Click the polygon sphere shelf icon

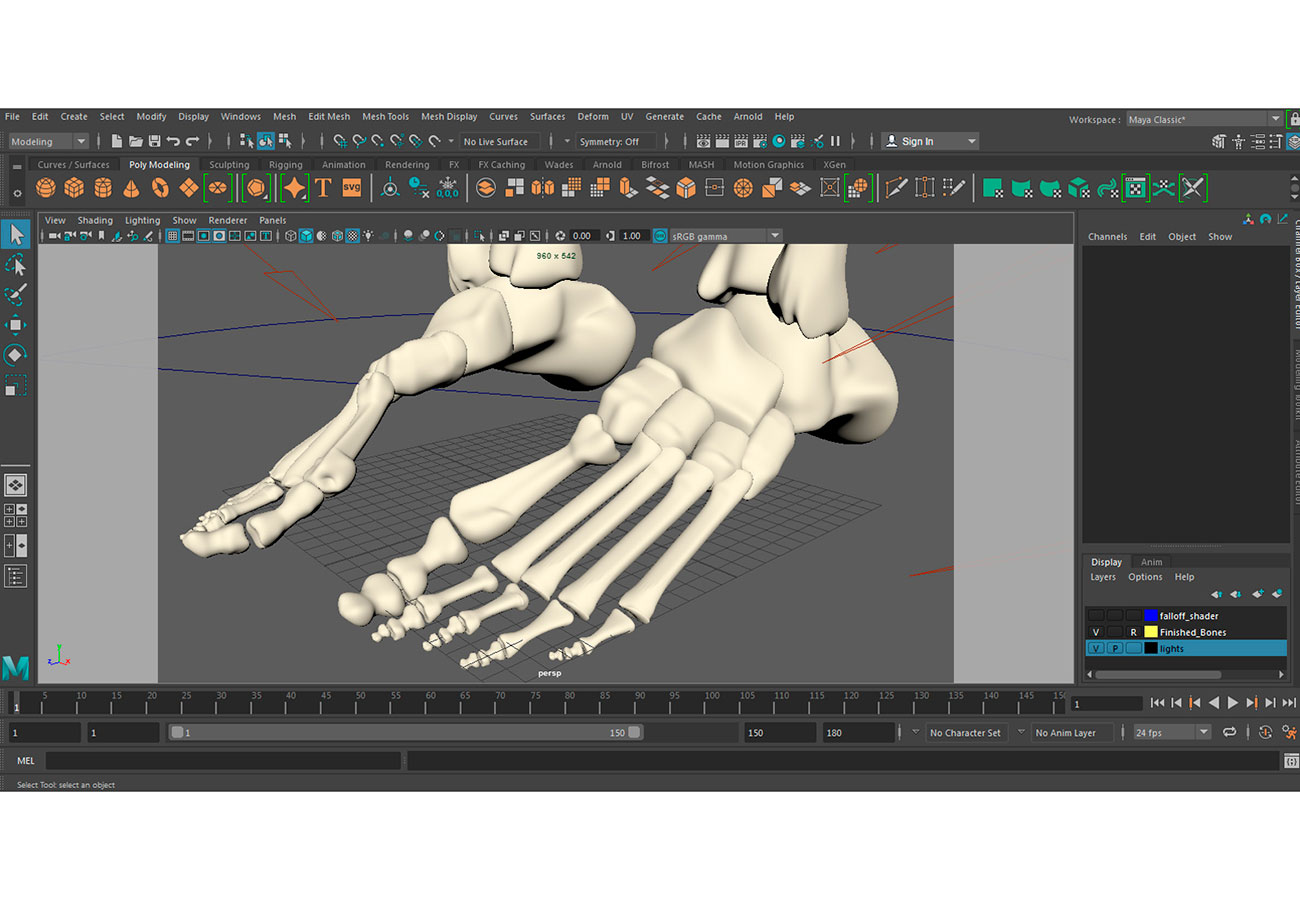46,187
